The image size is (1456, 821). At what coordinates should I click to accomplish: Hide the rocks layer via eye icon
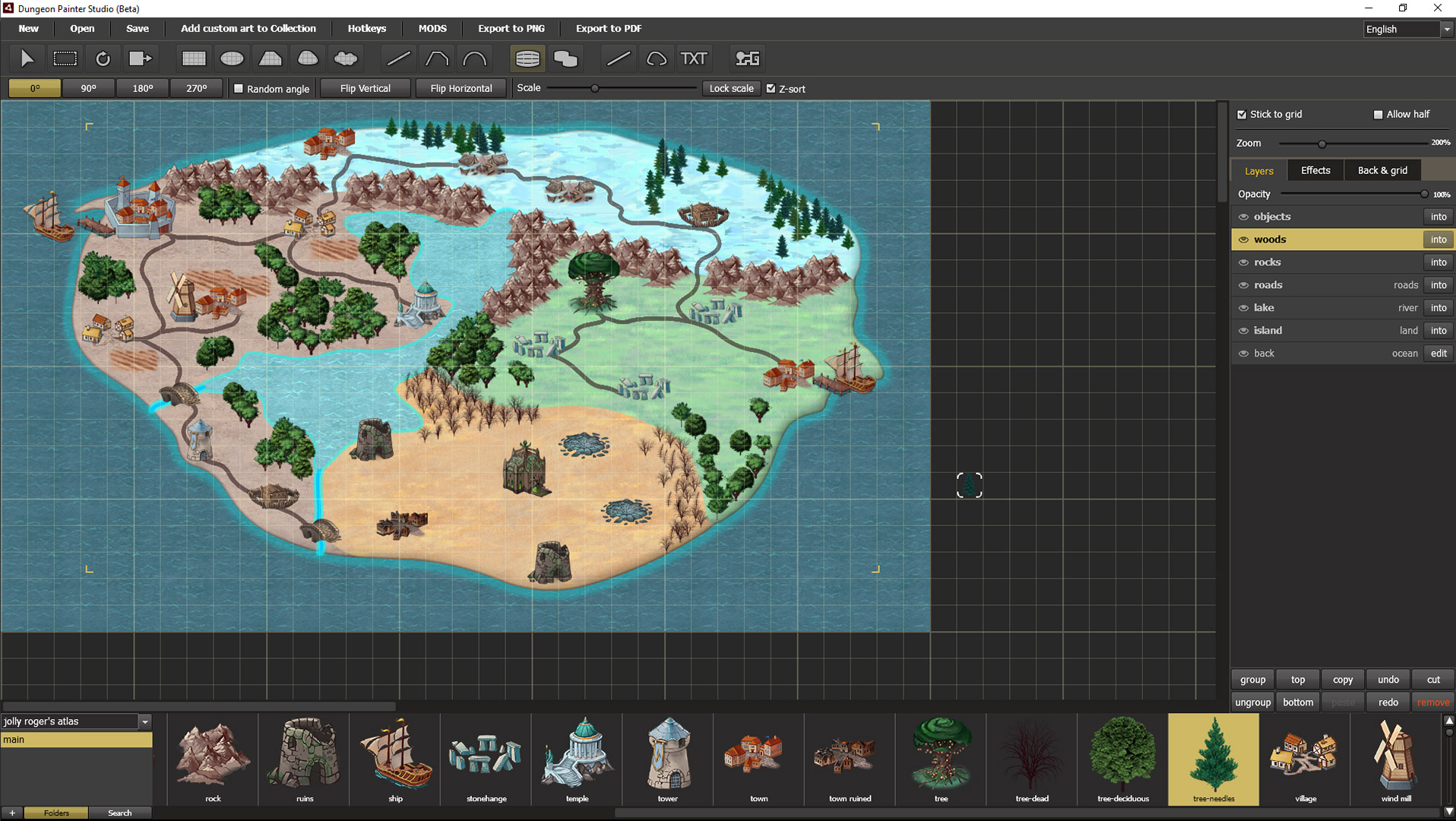coord(1243,262)
